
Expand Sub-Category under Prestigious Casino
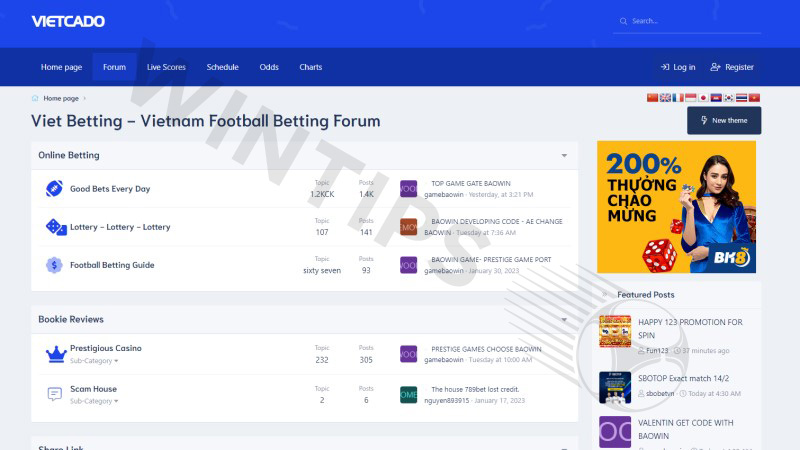94,361
